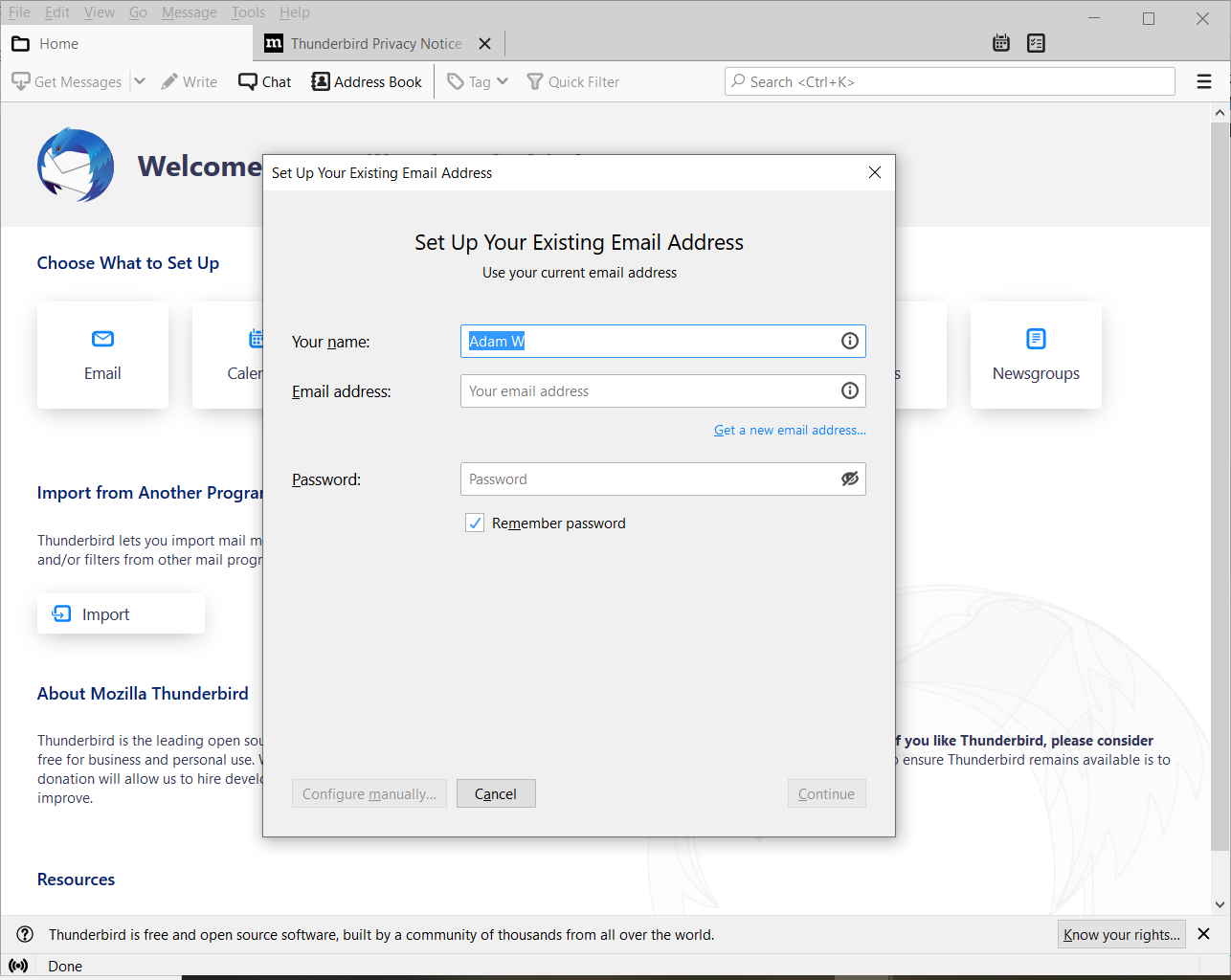Click the Know your rights button
Viewport: 1231px width, 980px height.
(x=1122, y=935)
